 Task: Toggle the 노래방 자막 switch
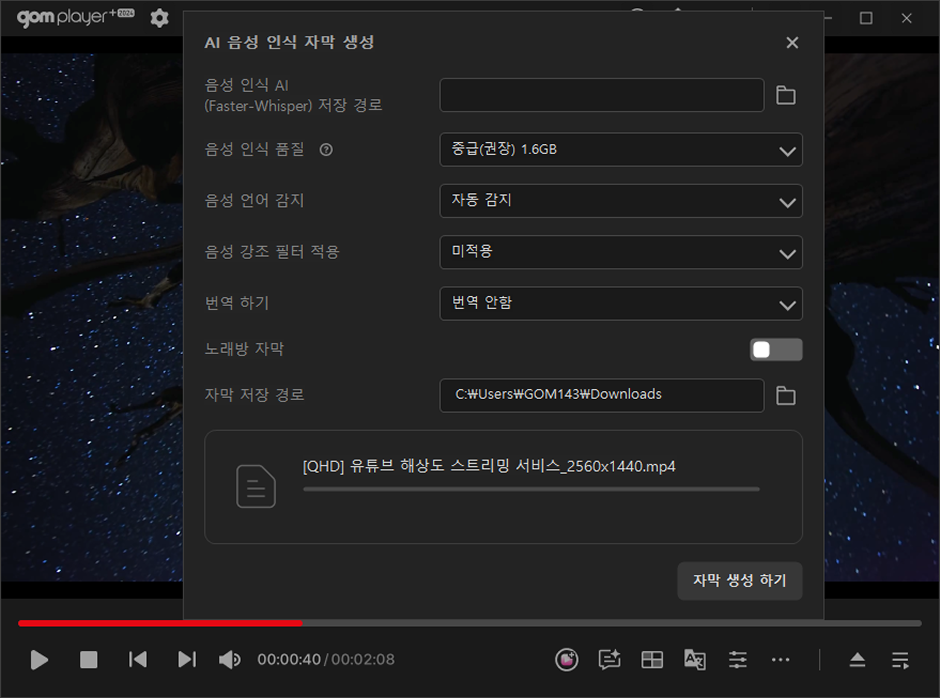pyautogui.click(x=776, y=349)
